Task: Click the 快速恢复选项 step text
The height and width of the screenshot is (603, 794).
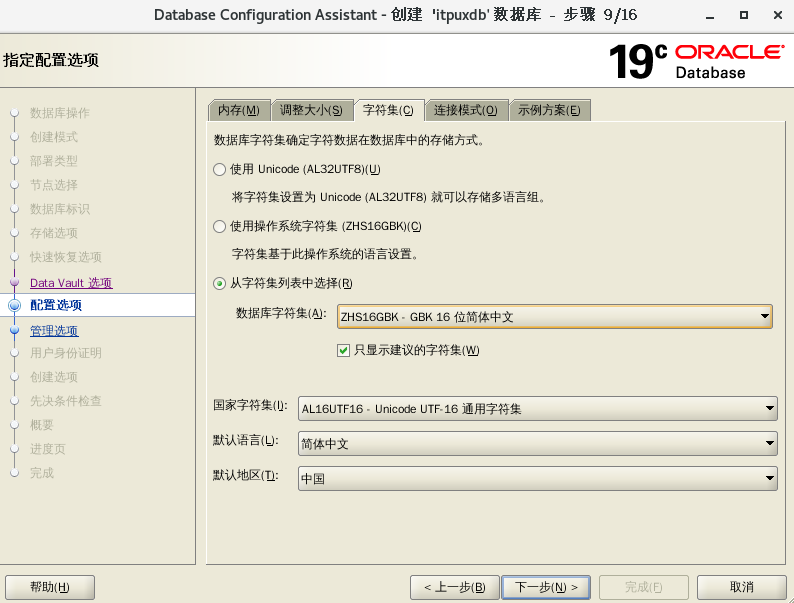Action: pyautogui.click(x=66, y=257)
